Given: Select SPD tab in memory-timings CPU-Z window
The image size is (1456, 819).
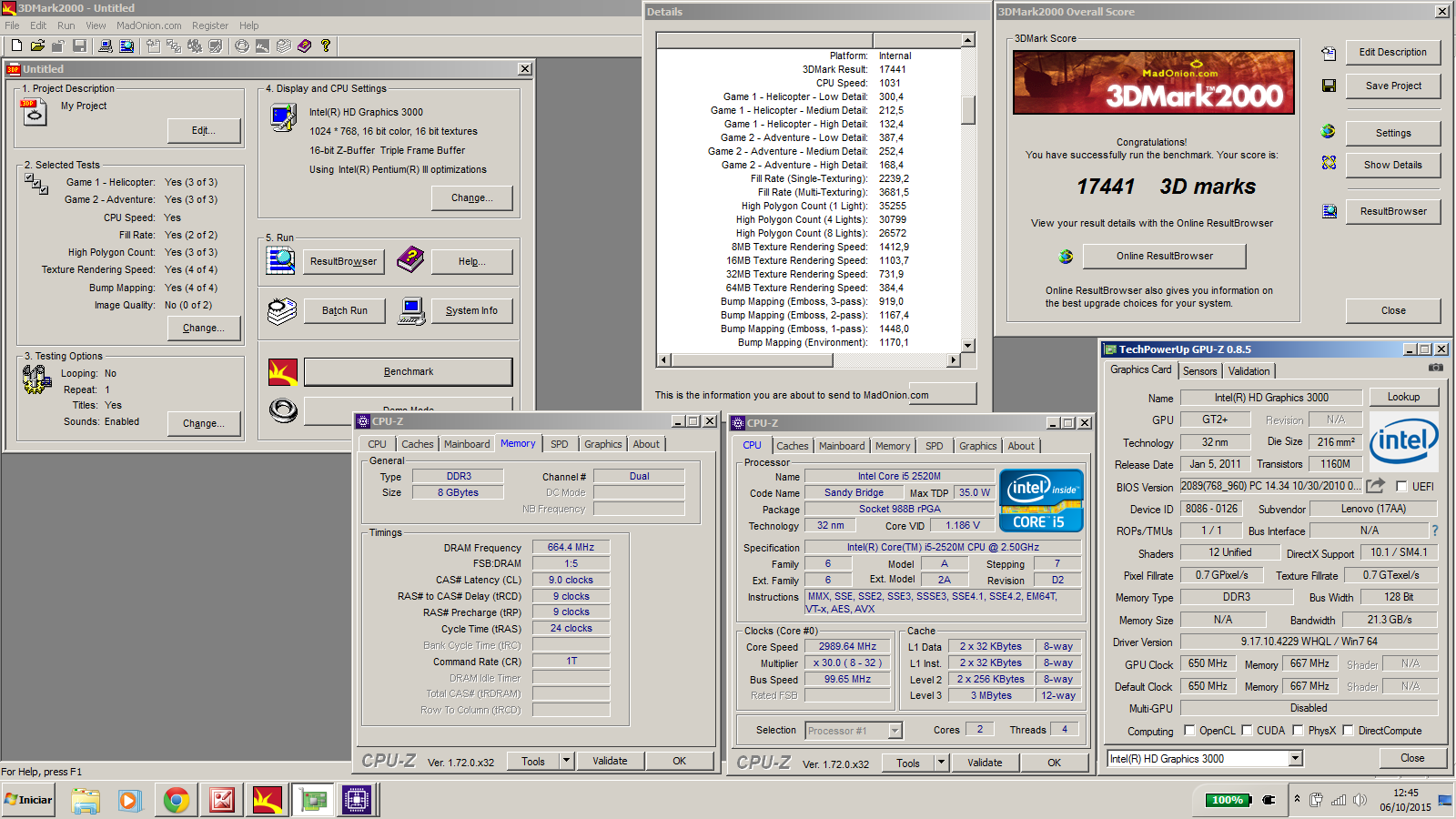Looking at the screenshot, I should coord(559,444).
